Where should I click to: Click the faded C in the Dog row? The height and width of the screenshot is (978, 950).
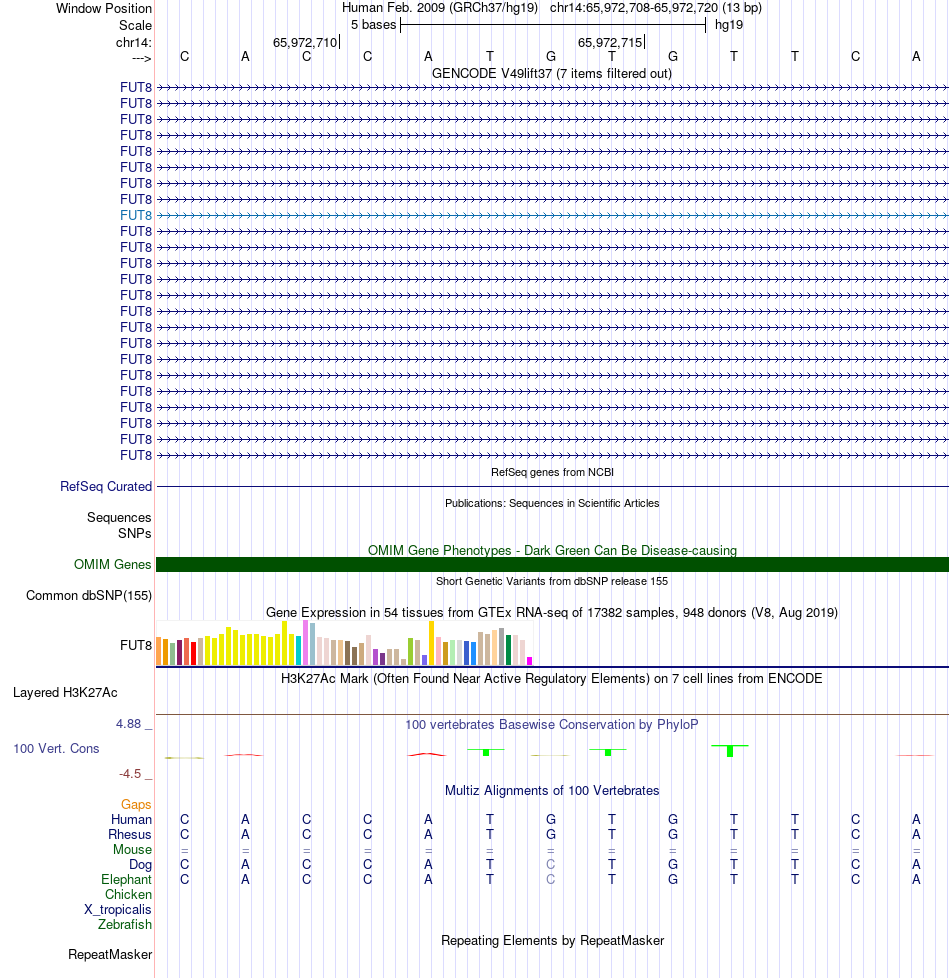(x=550, y=864)
